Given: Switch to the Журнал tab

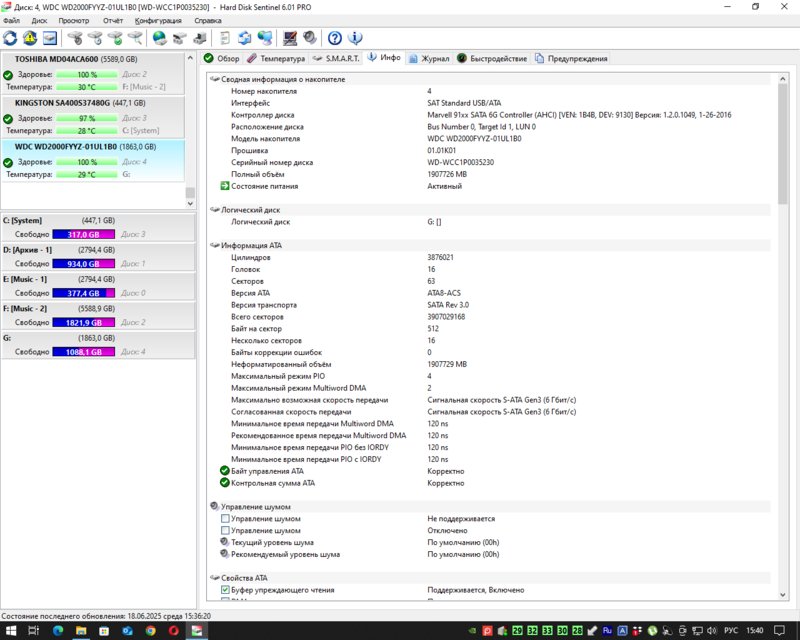Looking at the screenshot, I should pyautogui.click(x=429, y=58).
